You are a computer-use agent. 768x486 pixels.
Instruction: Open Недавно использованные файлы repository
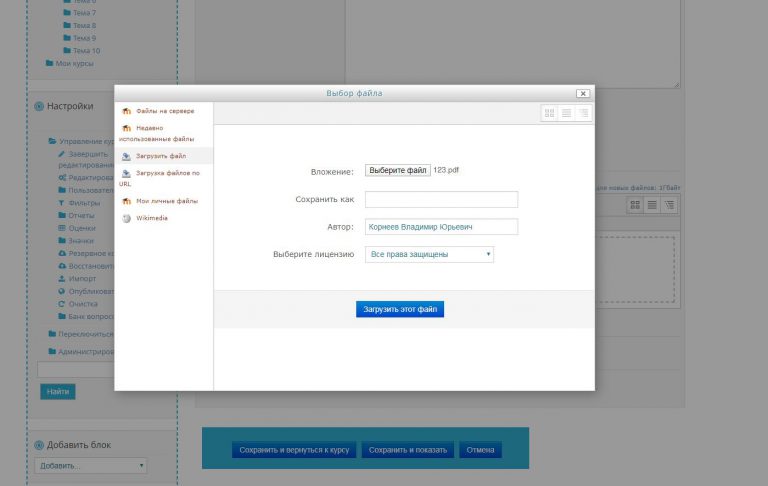163,133
